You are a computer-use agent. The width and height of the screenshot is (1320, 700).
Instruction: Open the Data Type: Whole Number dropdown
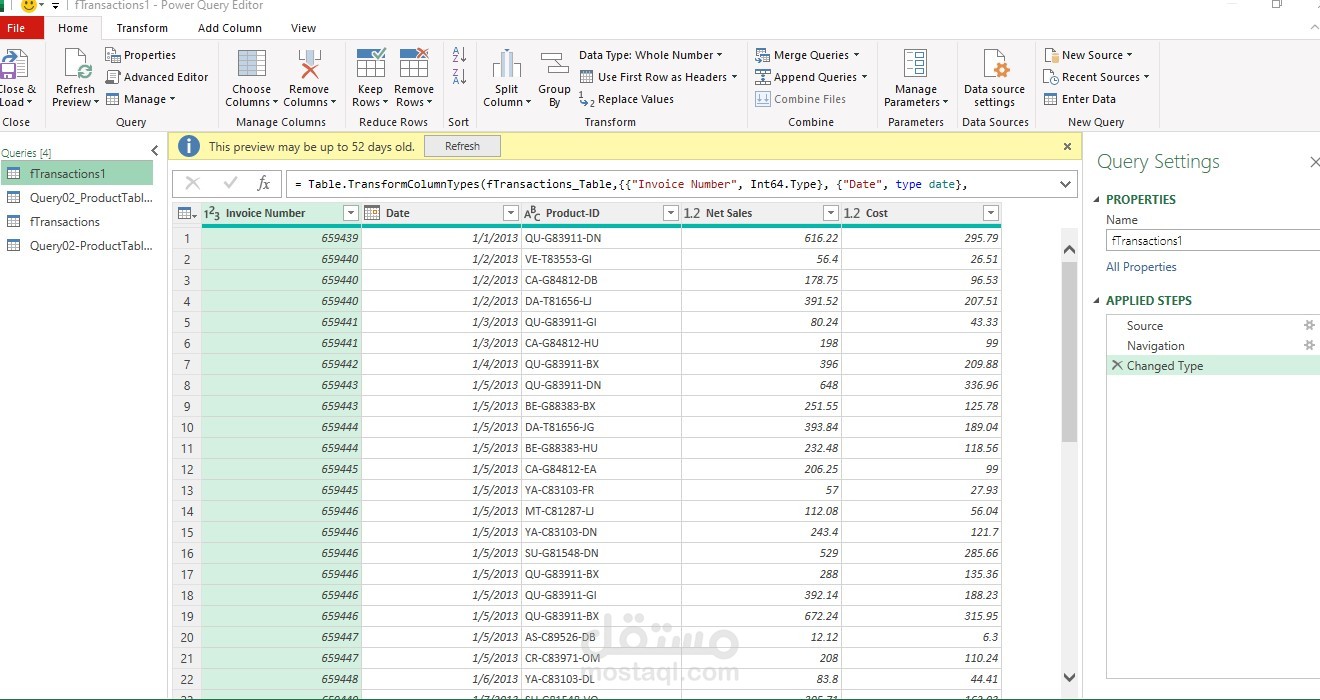(x=650, y=55)
